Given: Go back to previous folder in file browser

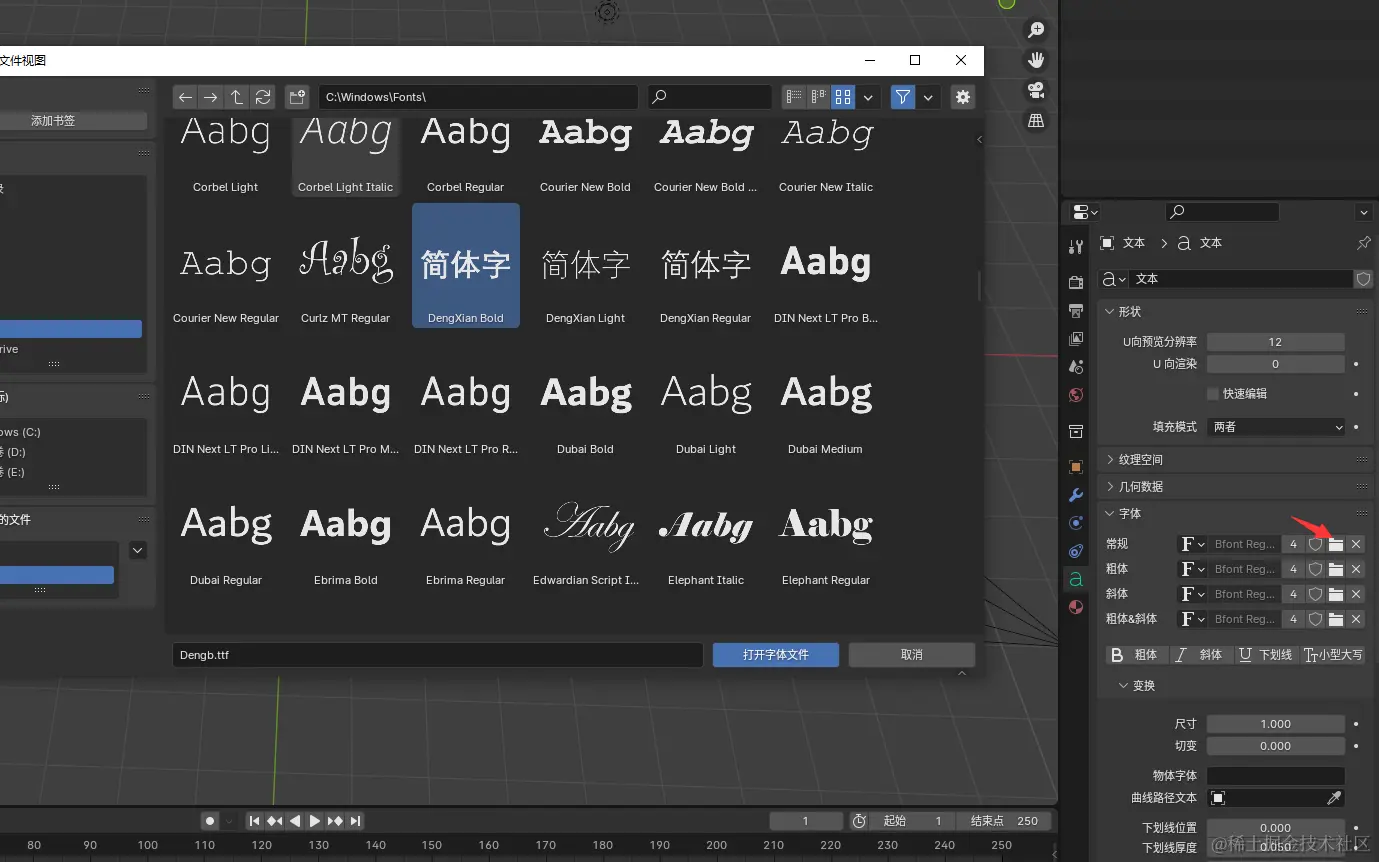Looking at the screenshot, I should (x=185, y=97).
